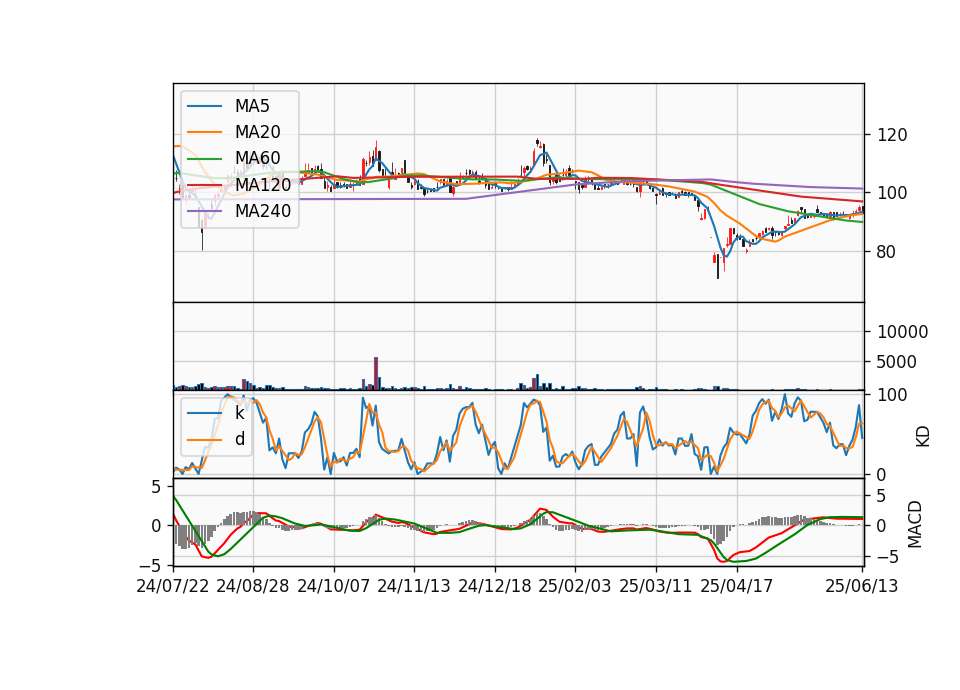Click the 120 price axis label
Screen dimensions: 960x690
click(892, 135)
